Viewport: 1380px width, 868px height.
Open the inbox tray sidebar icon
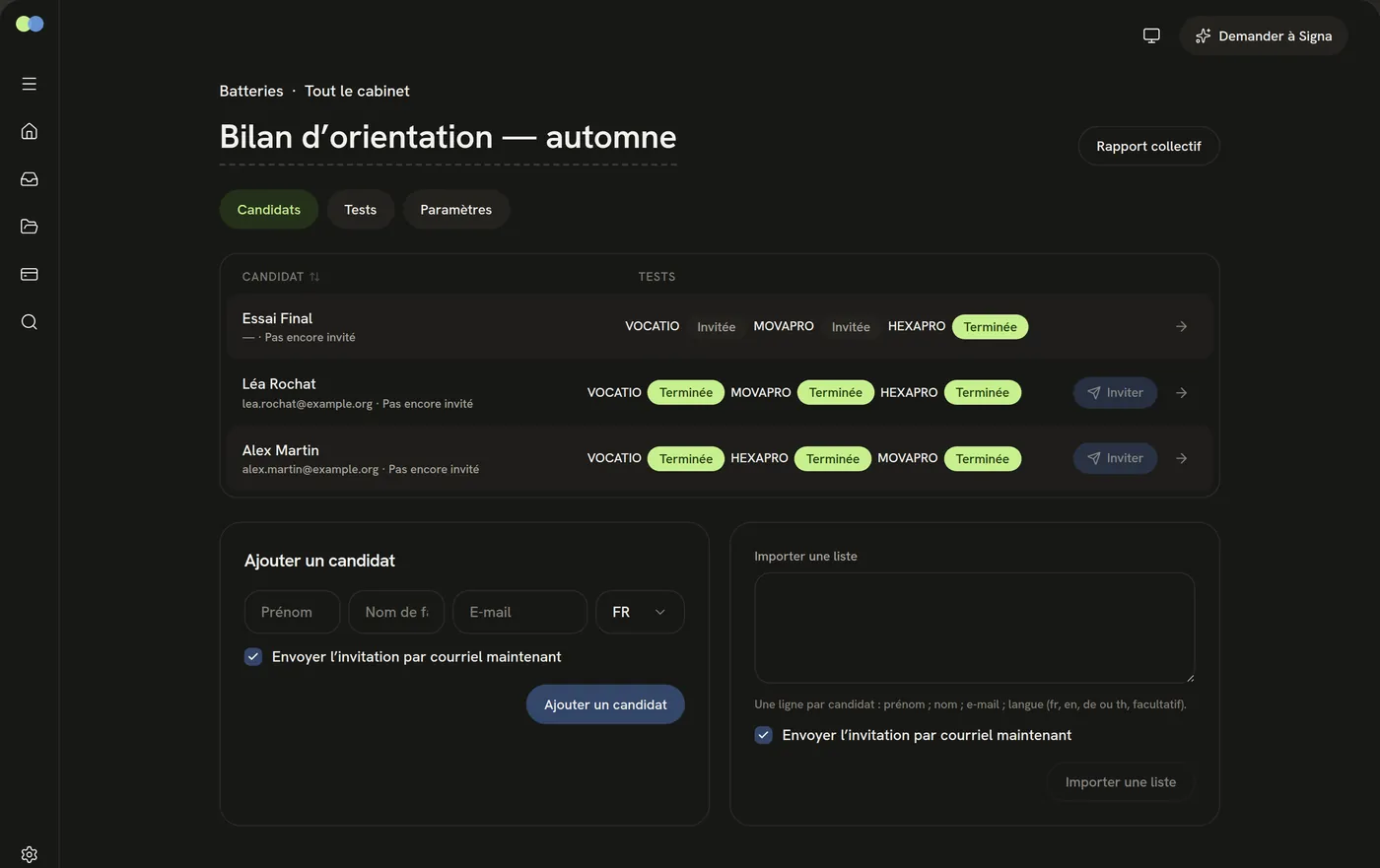coord(29,179)
